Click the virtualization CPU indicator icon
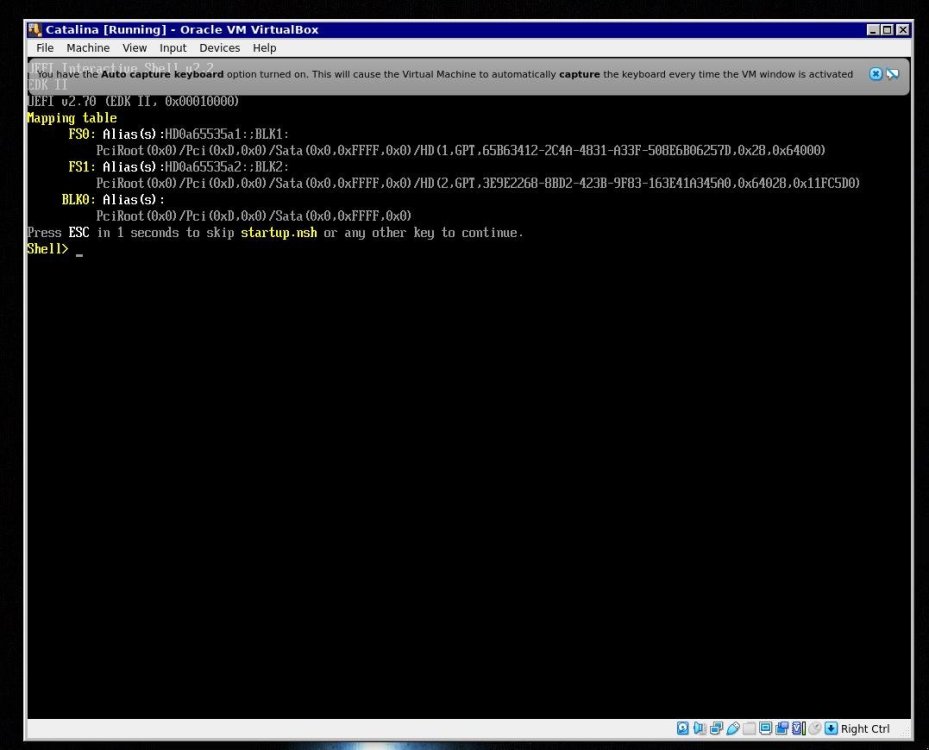This screenshot has height=750, width=929. (799, 728)
